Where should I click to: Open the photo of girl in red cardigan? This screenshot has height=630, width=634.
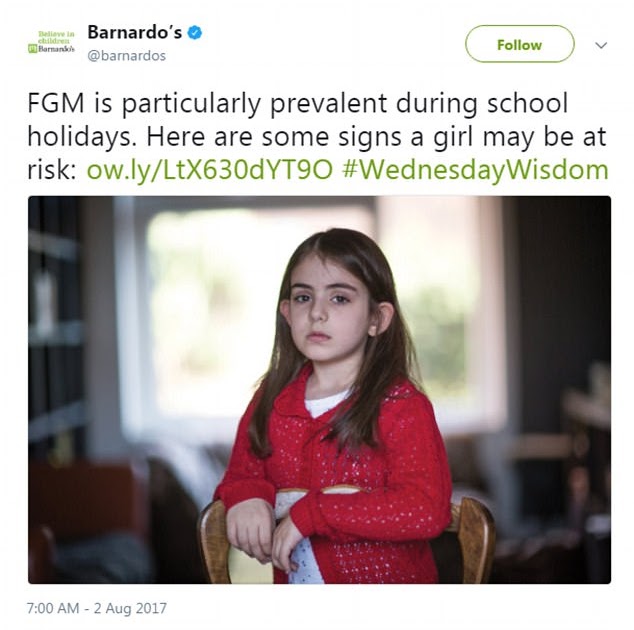(x=319, y=390)
